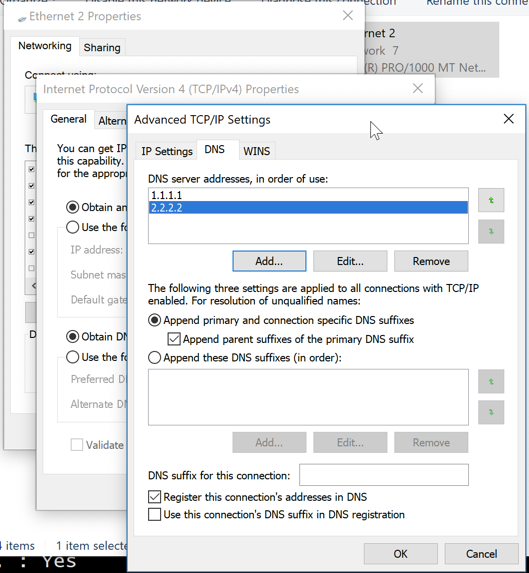Remove the selected DNS server address
529x573 pixels.
pos(431,261)
